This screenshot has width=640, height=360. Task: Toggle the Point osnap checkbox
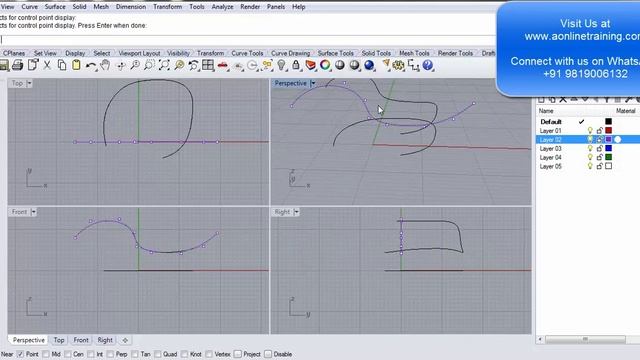pos(20,354)
